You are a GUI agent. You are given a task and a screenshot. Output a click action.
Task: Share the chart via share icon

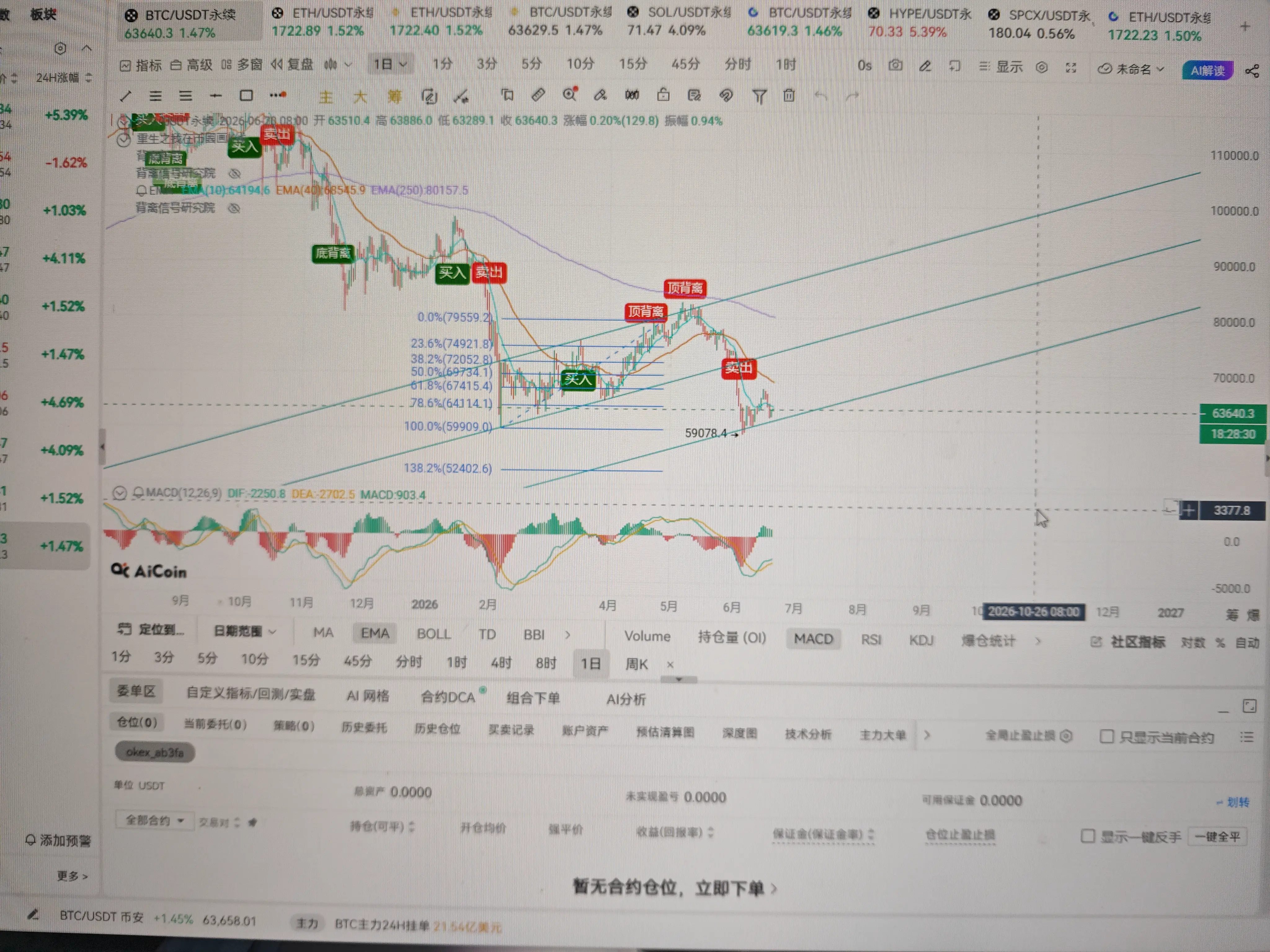[x=1252, y=71]
